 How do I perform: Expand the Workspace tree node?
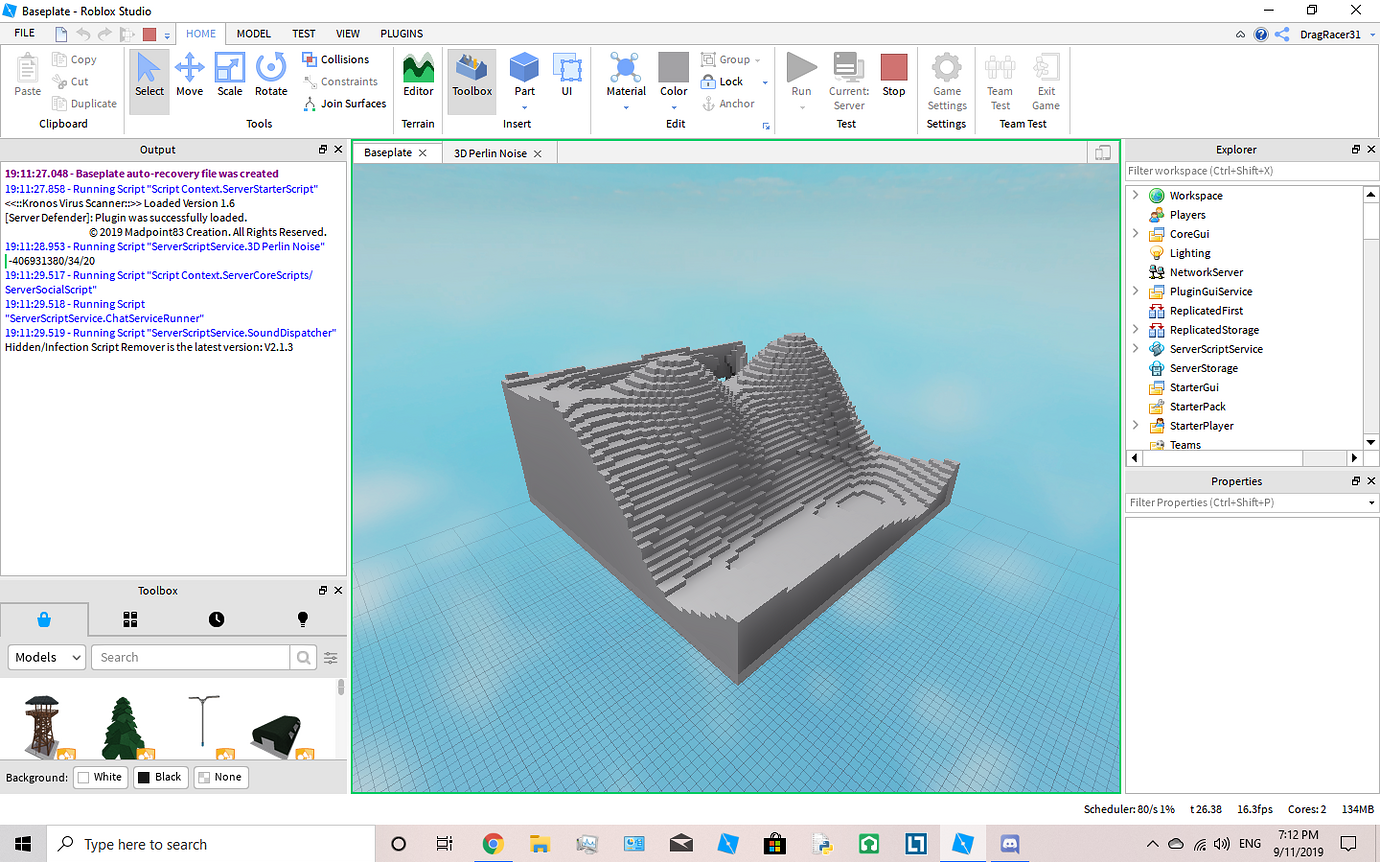coord(1135,195)
